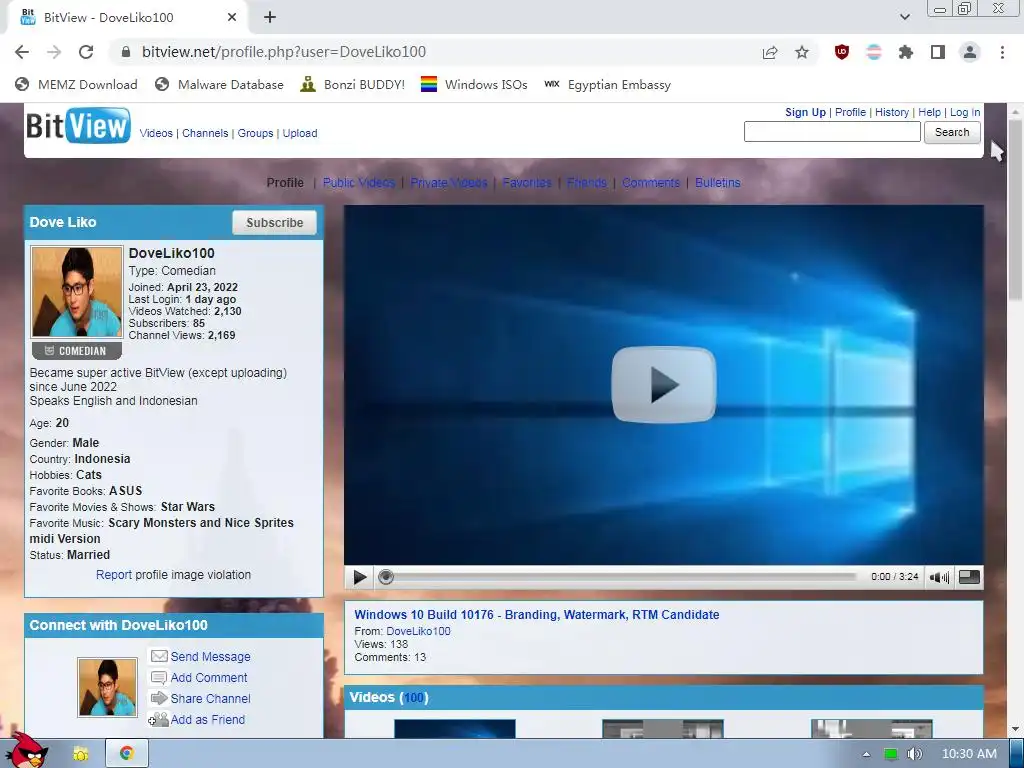Click the BitView logo
Image resolution: width=1024 pixels, height=768 pixels.
pos(78,125)
